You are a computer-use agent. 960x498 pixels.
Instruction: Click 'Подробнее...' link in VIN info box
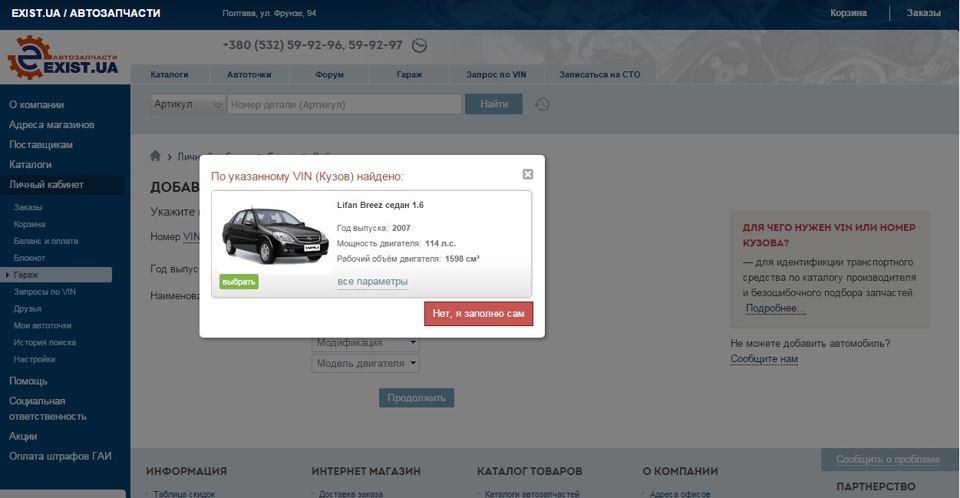(775, 308)
